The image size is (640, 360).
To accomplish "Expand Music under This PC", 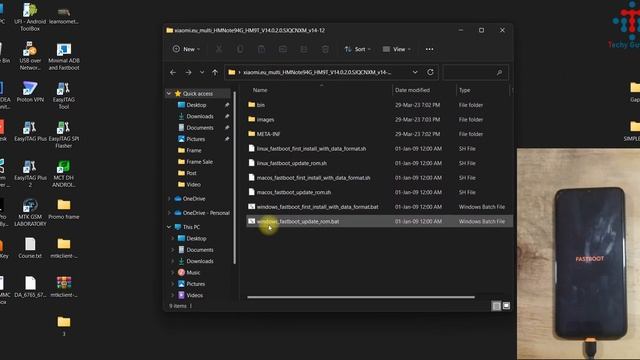I will pyautogui.click(x=173, y=272).
